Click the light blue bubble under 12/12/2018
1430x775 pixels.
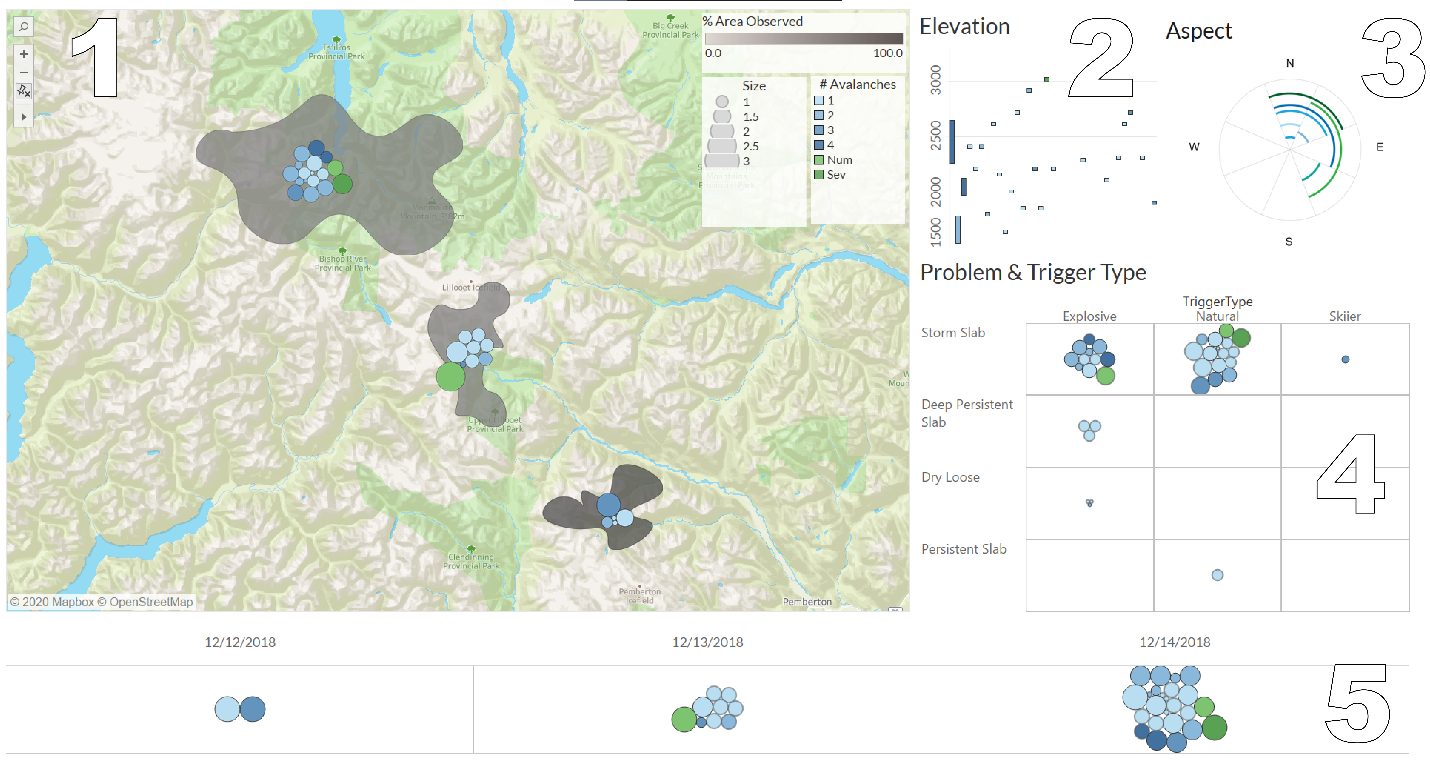(228, 710)
